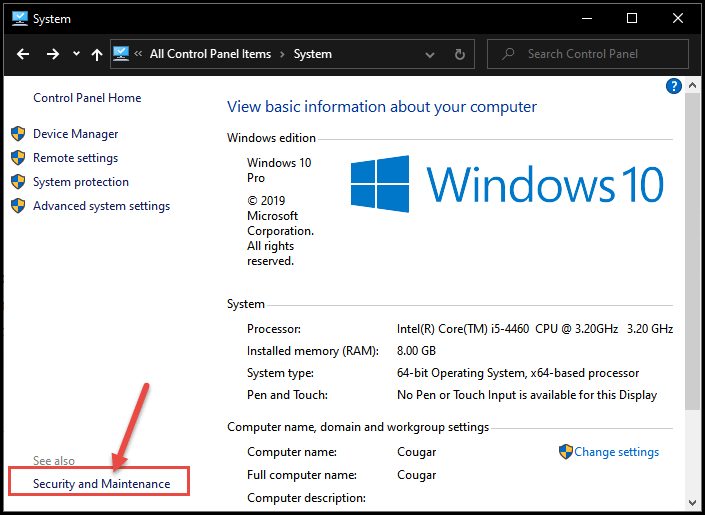705x515 pixels.
Task: Click the double chevron in address bar
Action: (x=138, y=54)
